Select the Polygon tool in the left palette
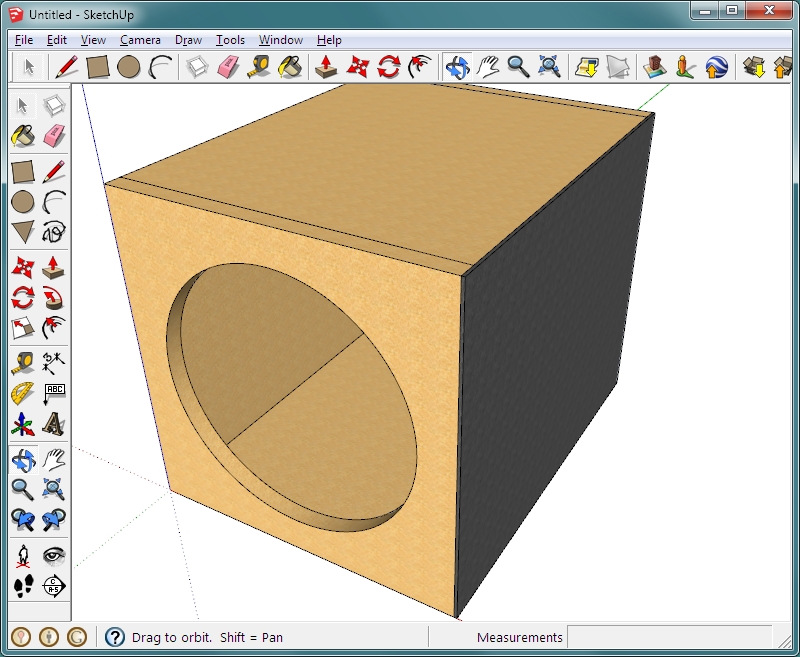The height and width of the screenshot is (657, 800). [x=22, y=232]
